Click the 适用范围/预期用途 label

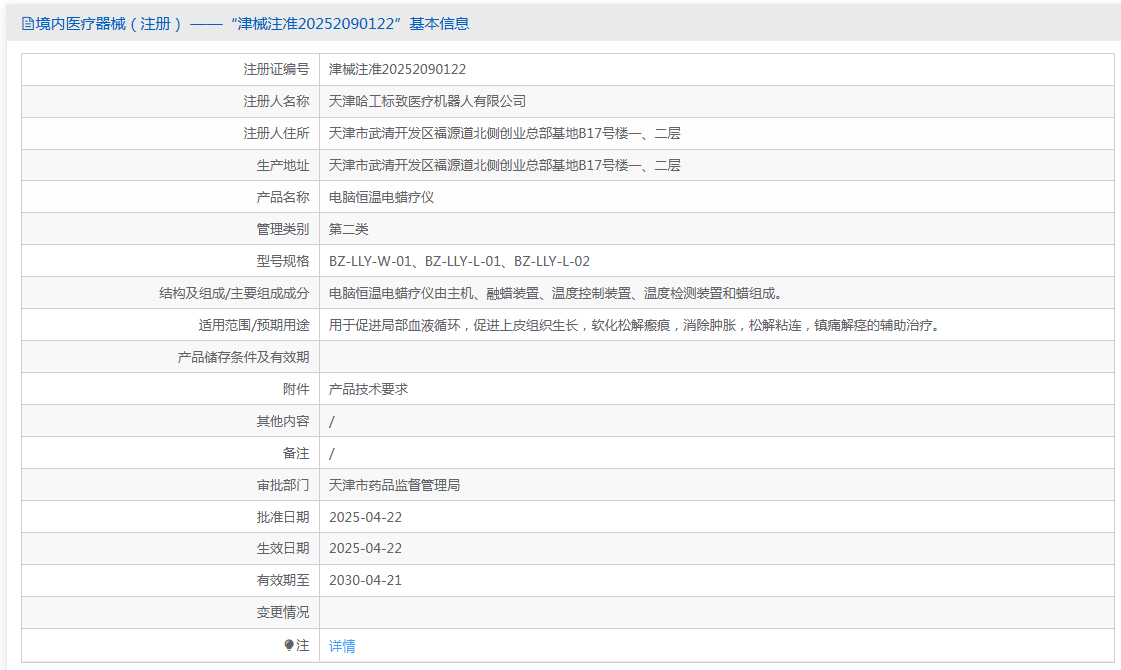(254, 325)
